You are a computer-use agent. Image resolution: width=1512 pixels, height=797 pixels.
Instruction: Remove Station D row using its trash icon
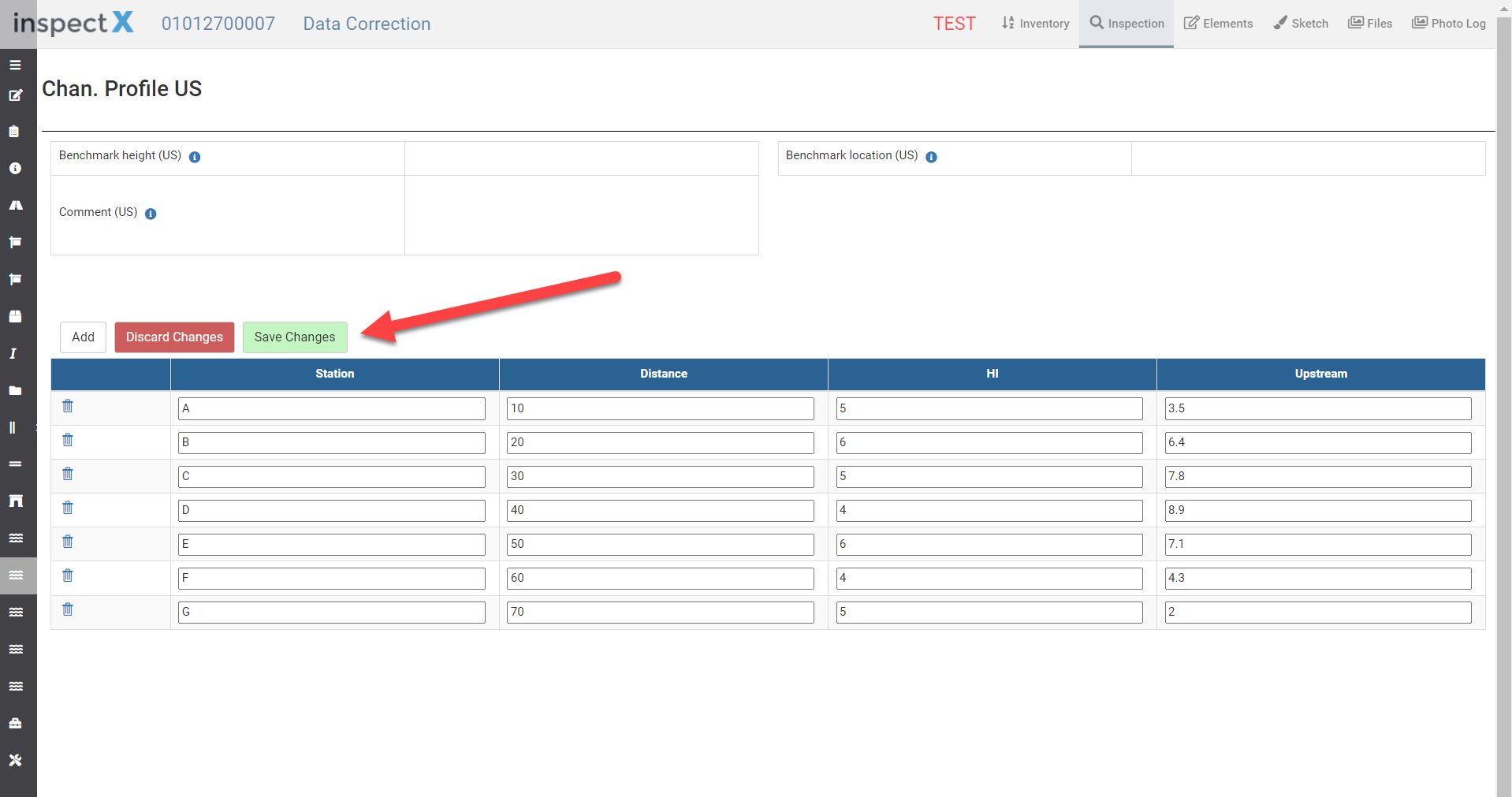point(68,508)
